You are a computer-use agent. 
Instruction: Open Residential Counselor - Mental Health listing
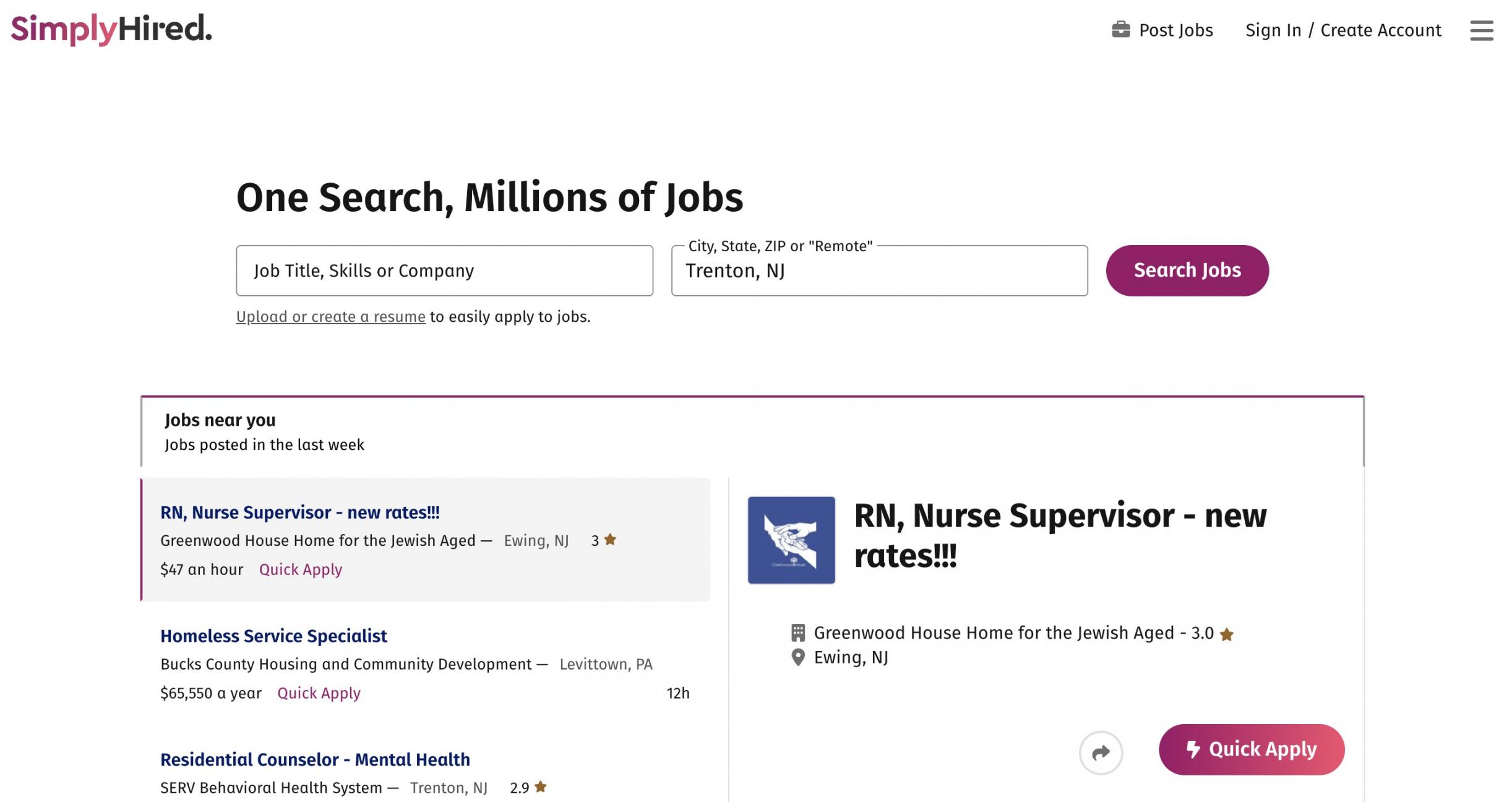tap(315, 760)
